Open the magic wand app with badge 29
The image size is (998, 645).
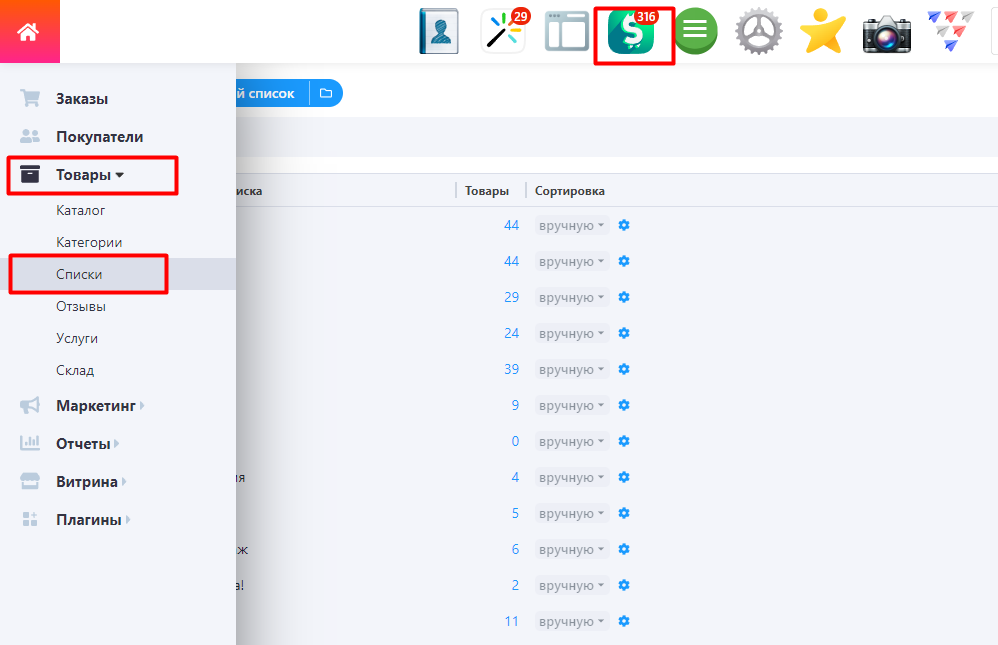click(503, 32)
